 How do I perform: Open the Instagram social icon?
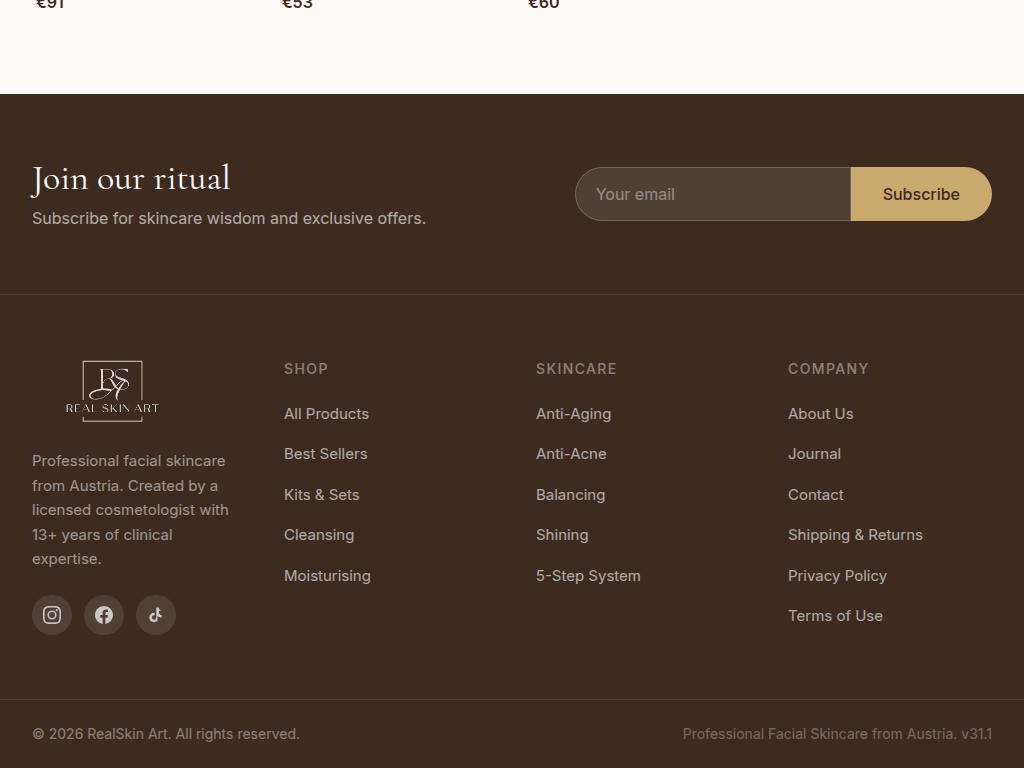(x=52, y=615)
